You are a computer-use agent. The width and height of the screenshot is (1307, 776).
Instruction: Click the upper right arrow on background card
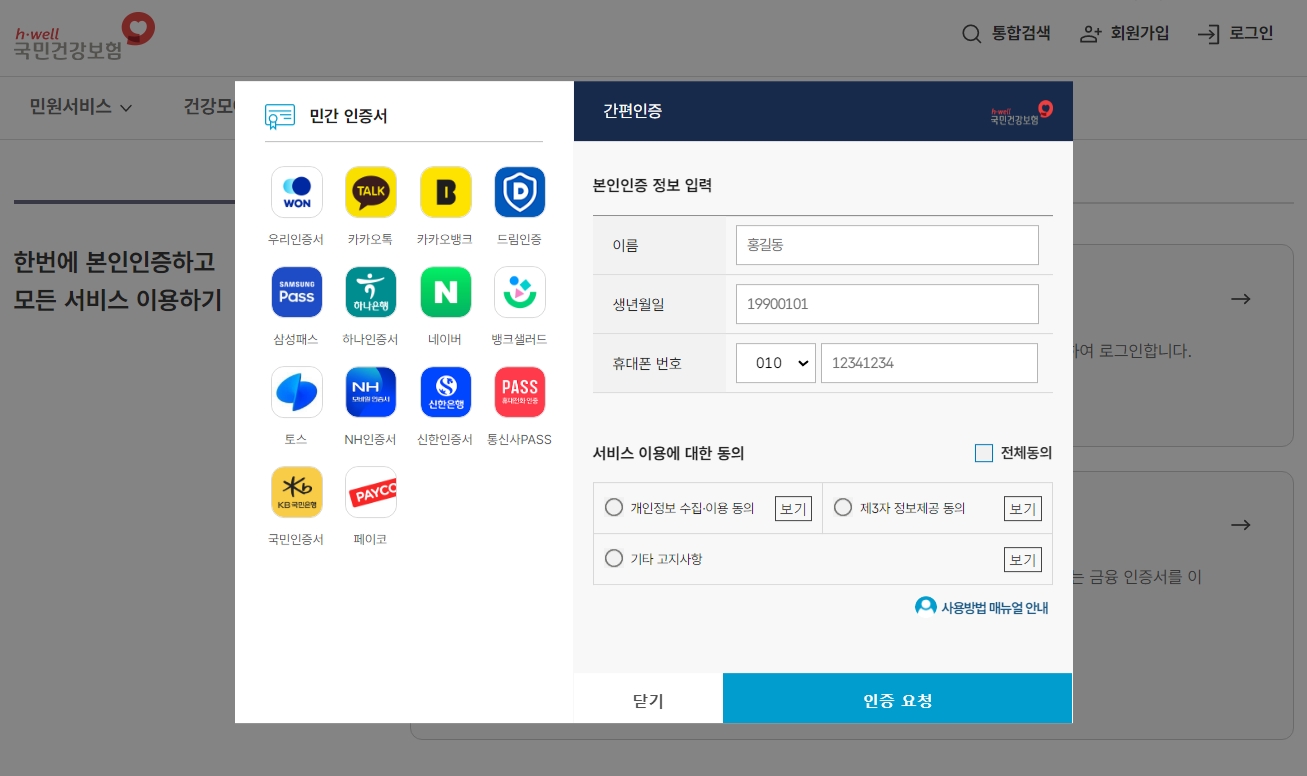(1241, 299)
